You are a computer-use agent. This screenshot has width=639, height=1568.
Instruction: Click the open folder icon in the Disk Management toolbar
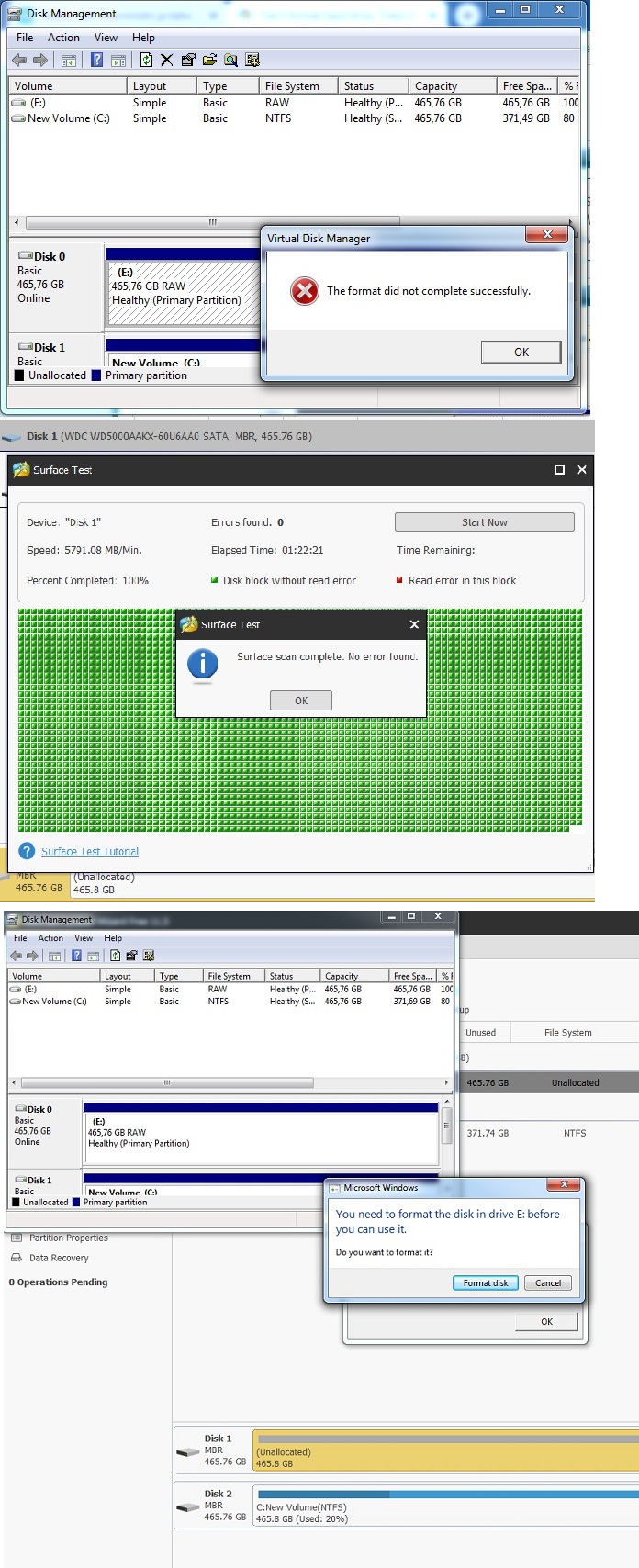click(x=209, y=61)
